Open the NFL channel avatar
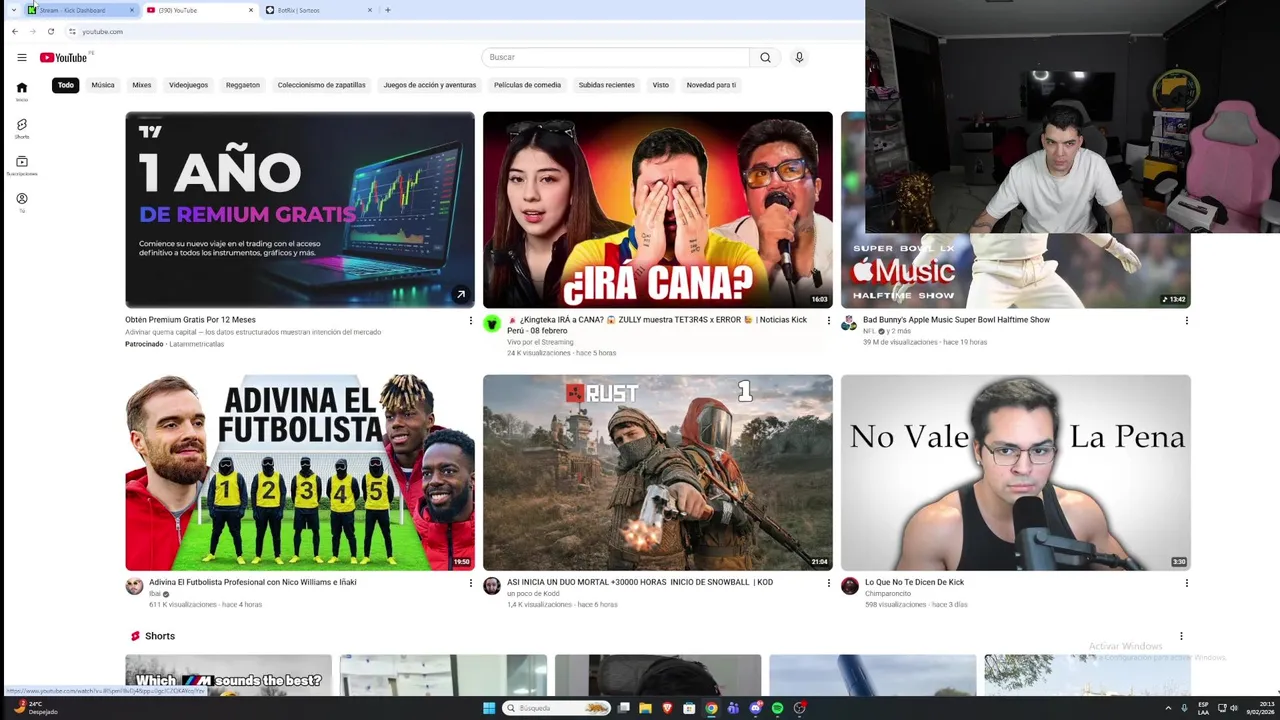1280x720 pixels. (x=849, y=324)
